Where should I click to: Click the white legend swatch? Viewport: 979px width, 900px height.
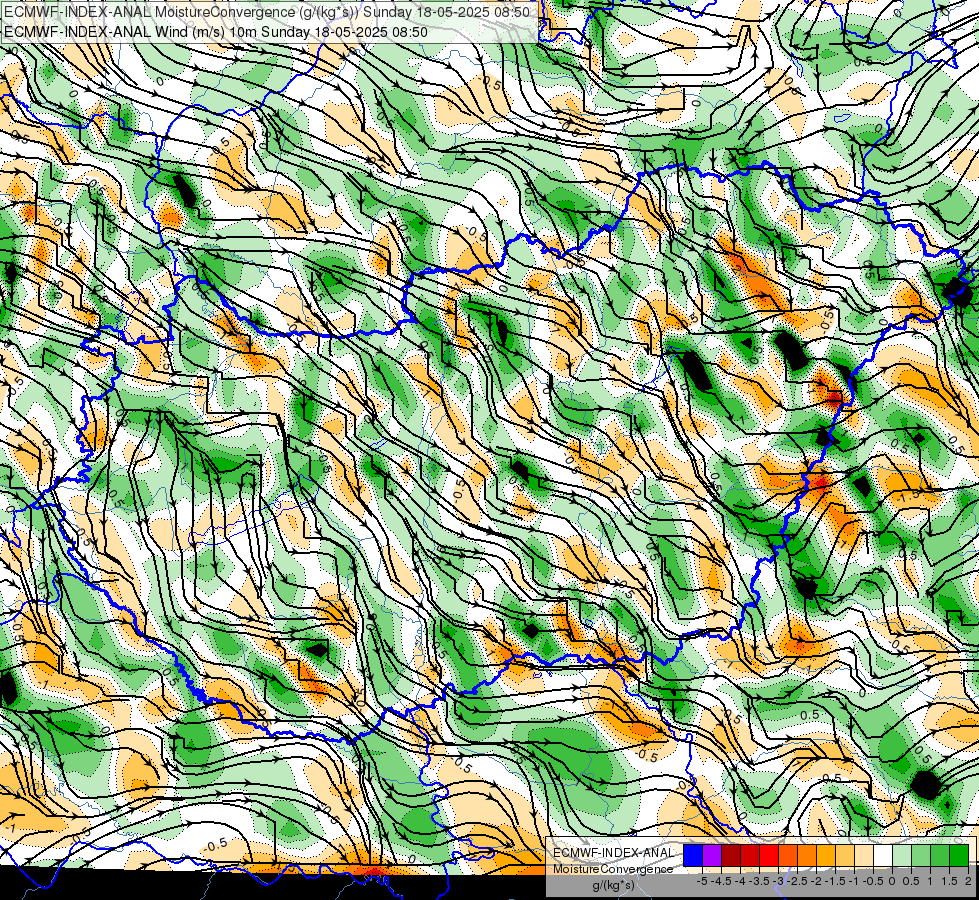point(883,856)
